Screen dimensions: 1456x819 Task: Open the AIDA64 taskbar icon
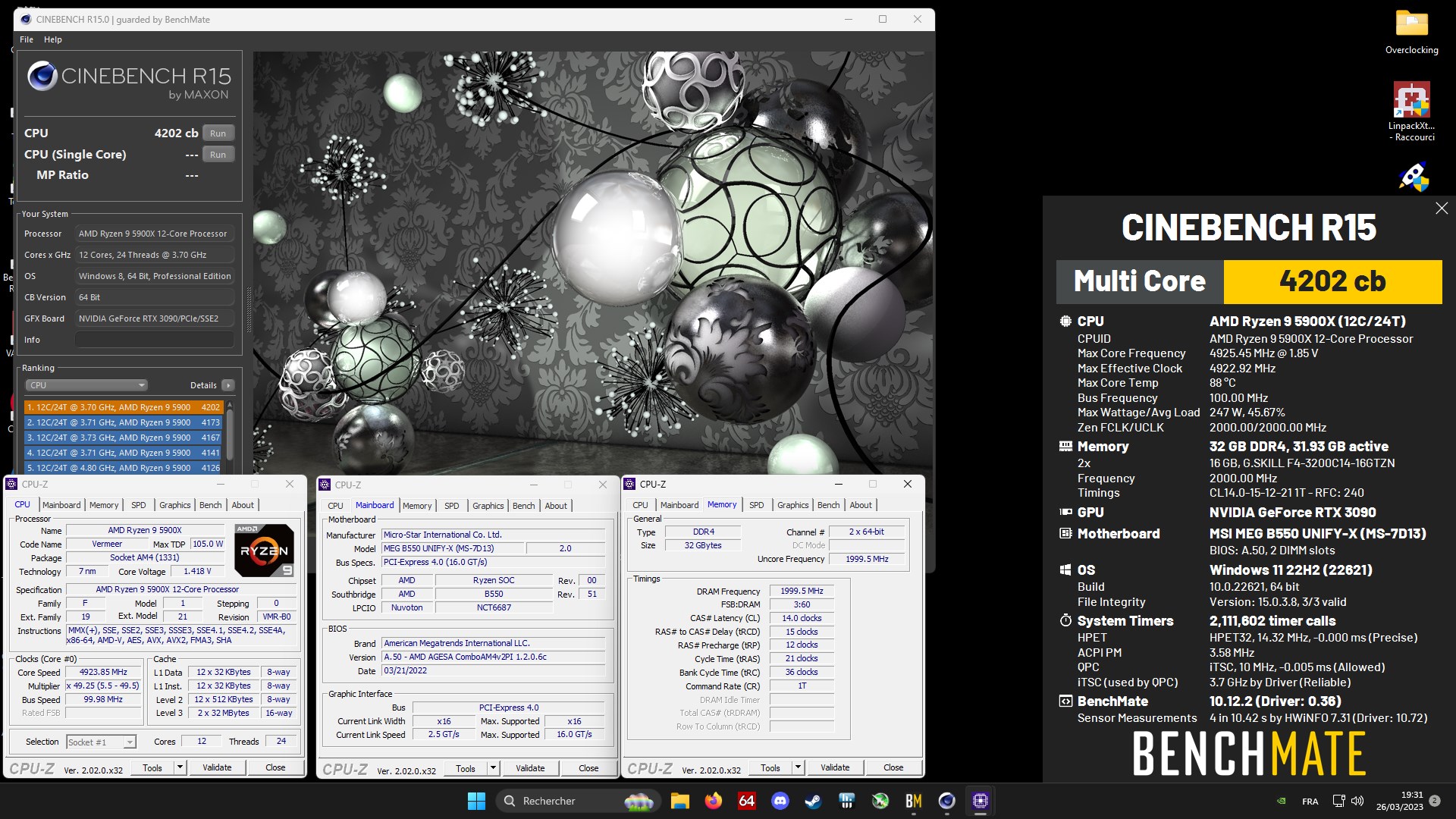747,801
